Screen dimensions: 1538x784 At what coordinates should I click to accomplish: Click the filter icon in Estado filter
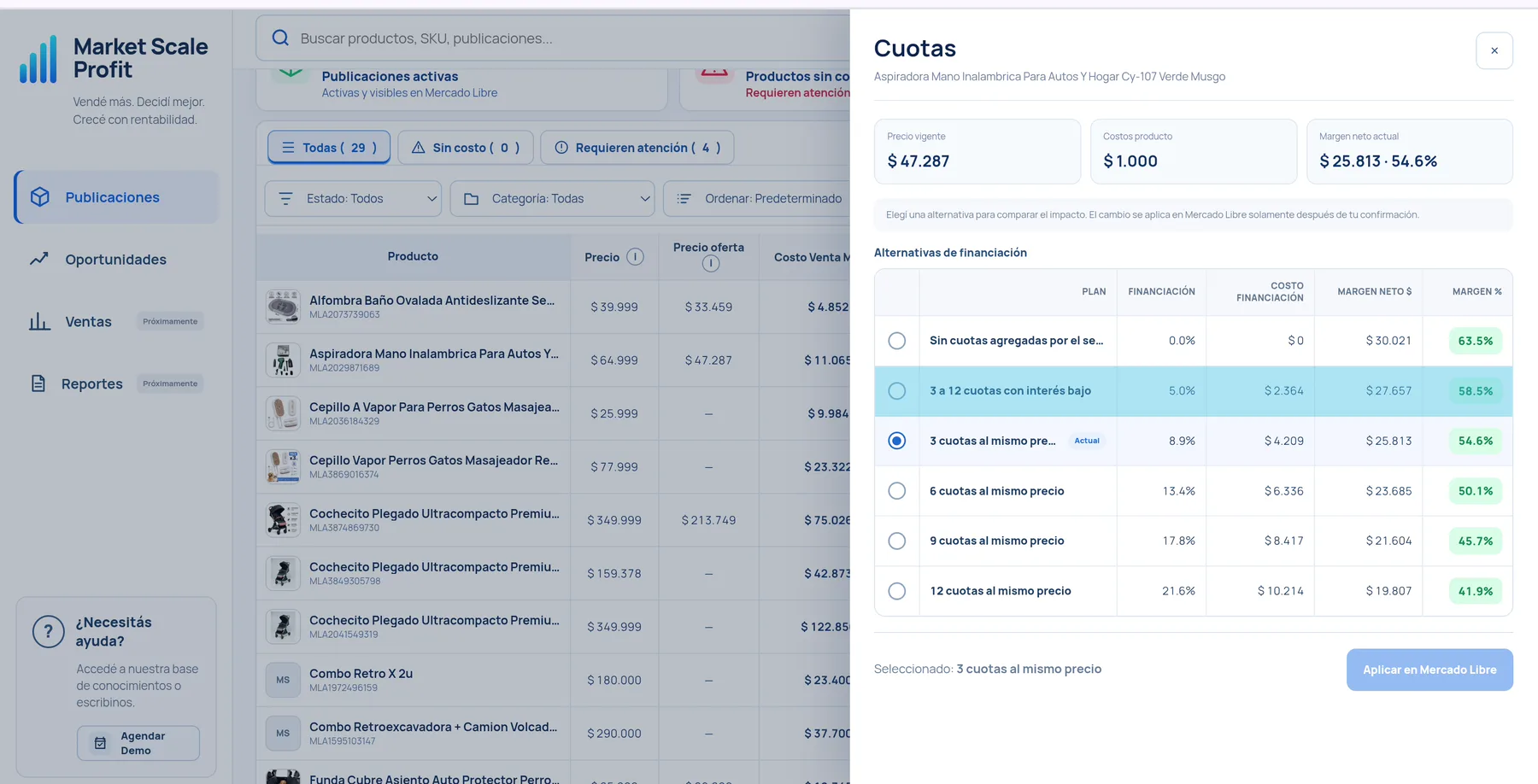(x=285, y=198)
